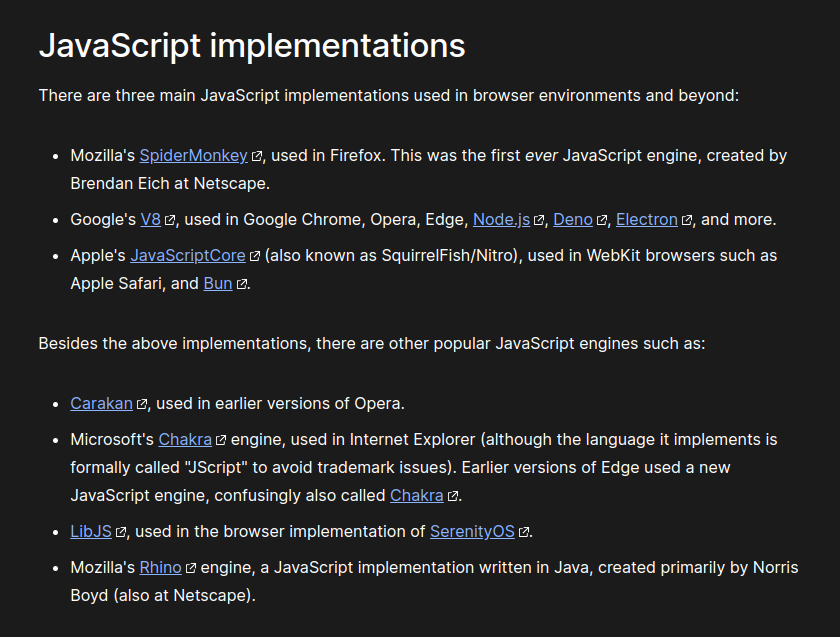Click external-link icon after Carakan
The width and height of the screenshot is (840, 637).
click(x=141, y=404)
